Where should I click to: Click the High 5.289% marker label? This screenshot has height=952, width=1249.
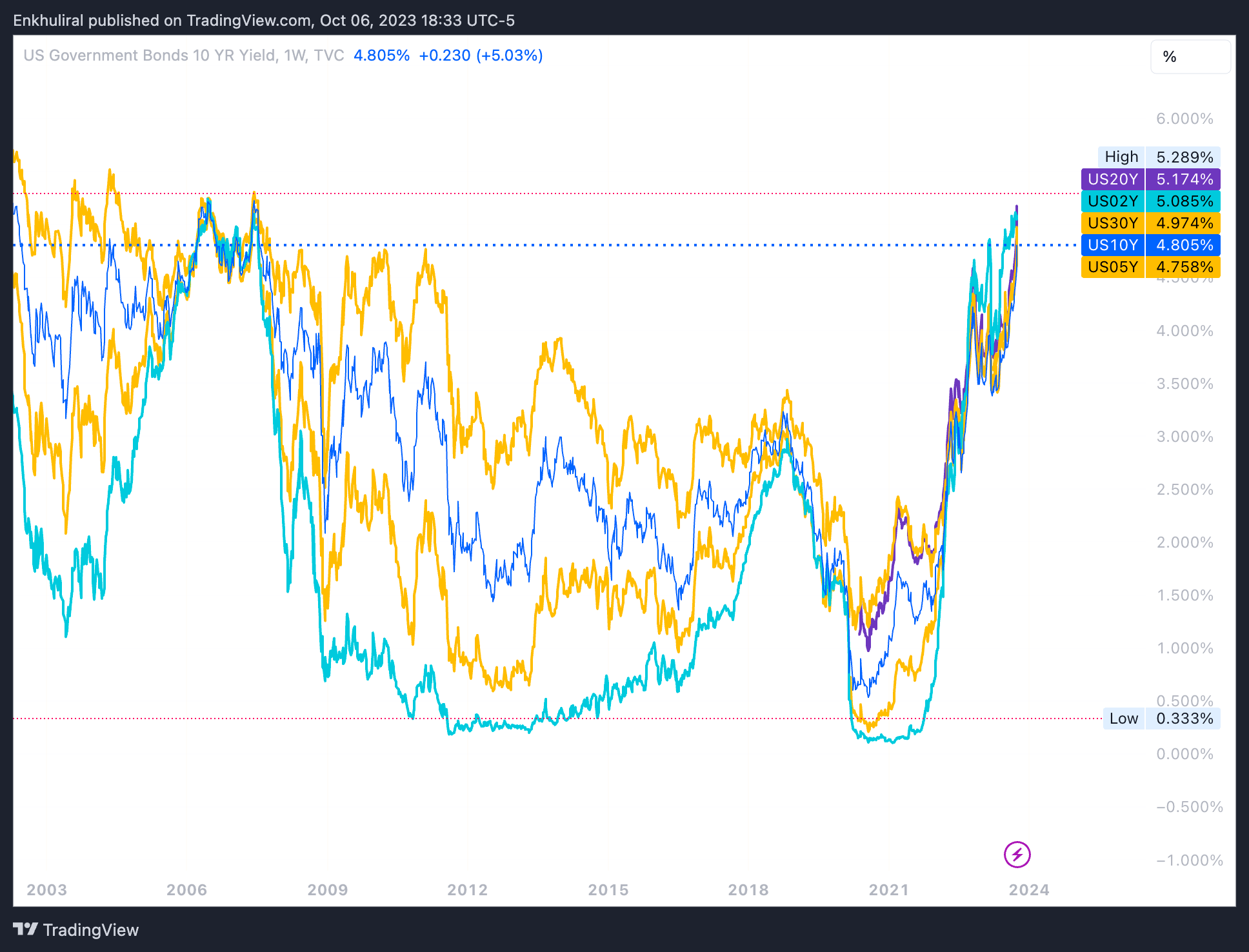1159,157
